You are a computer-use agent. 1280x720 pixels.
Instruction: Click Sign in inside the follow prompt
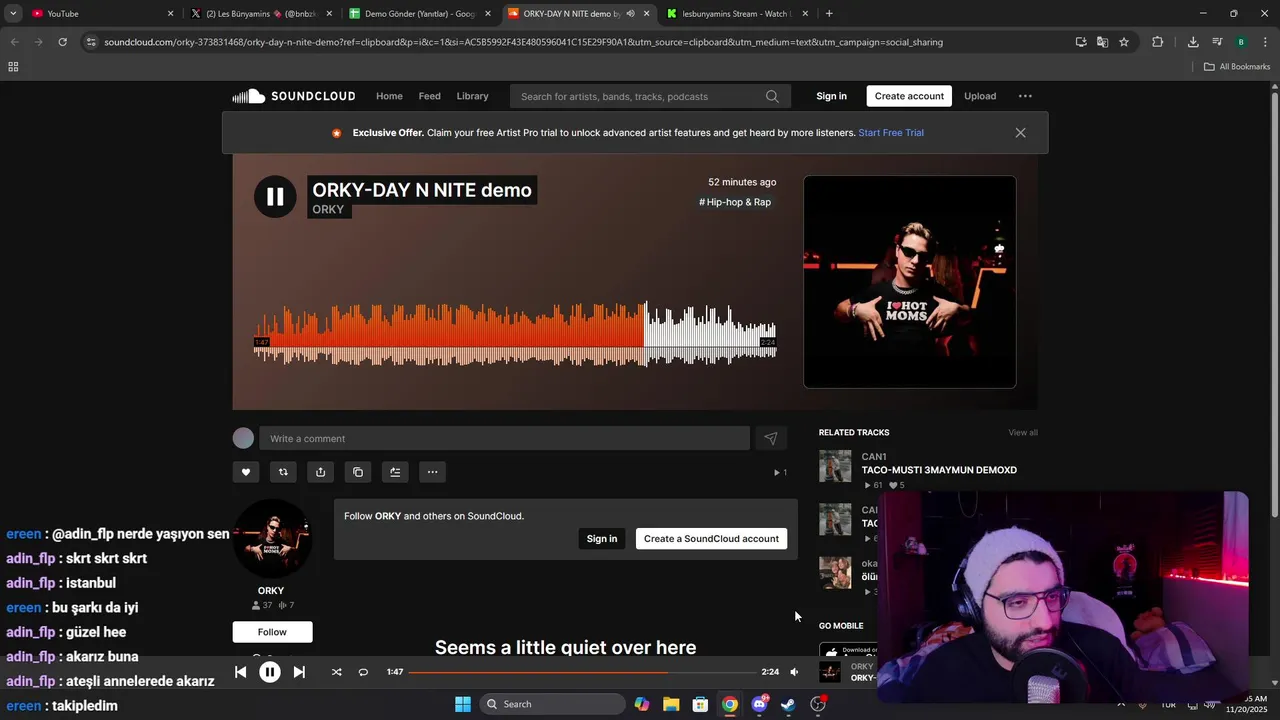point(602,538)
